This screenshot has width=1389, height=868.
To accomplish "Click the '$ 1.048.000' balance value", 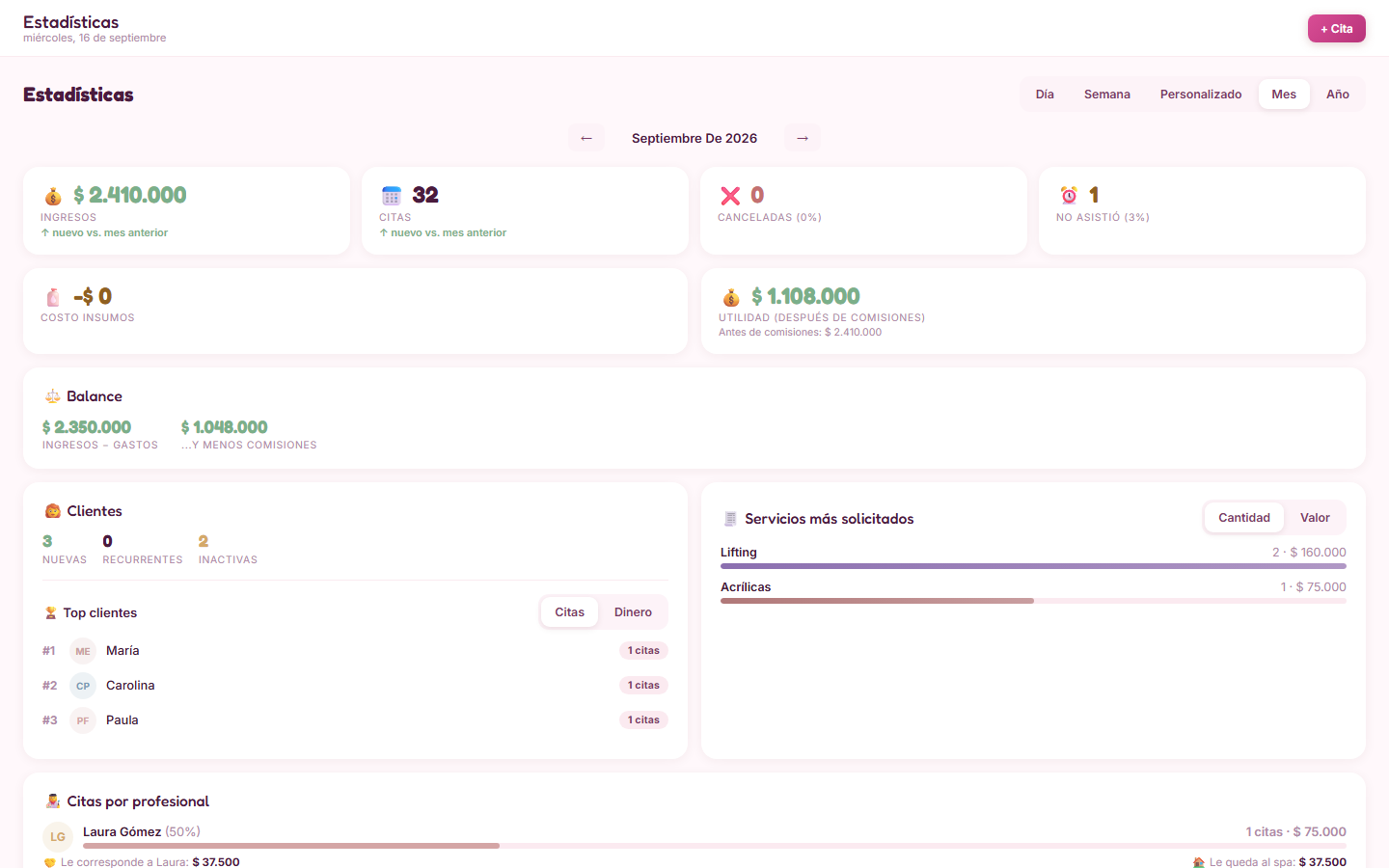I will [225, 427].
